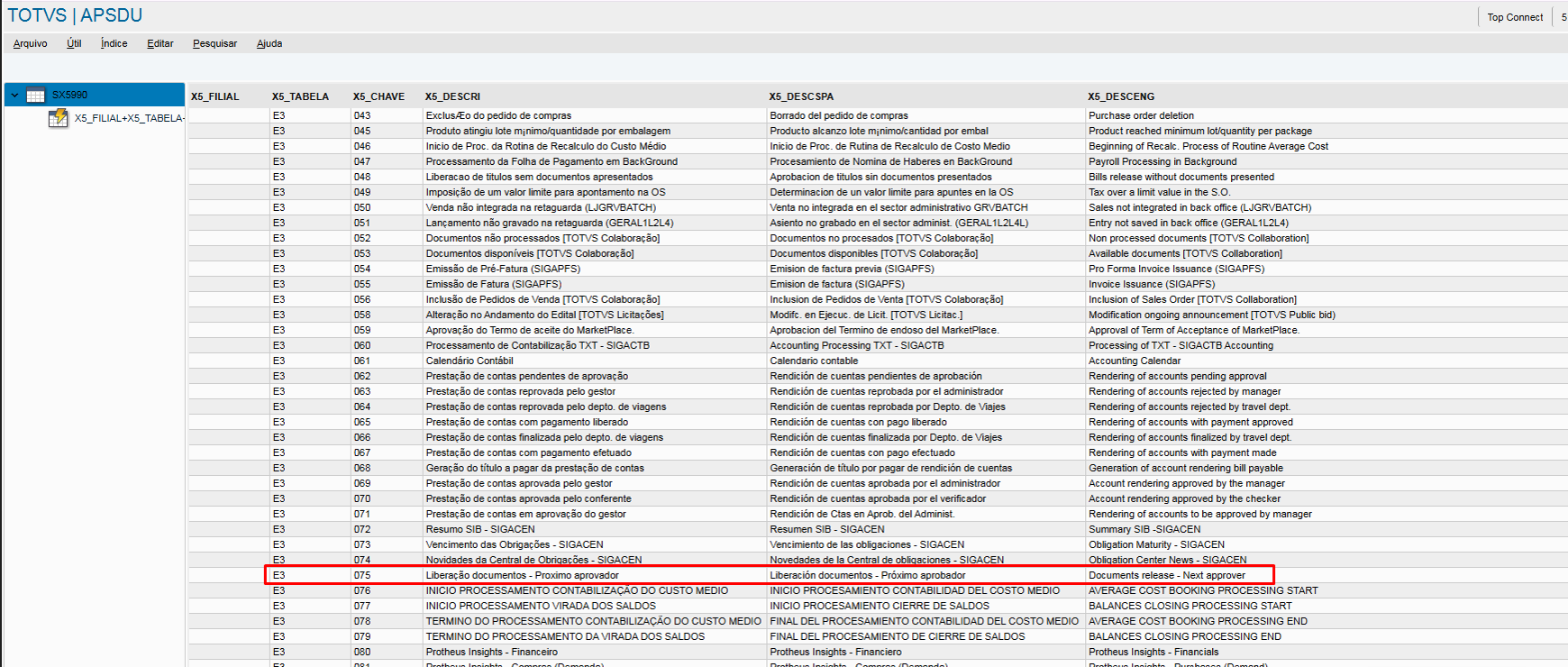The height and width of the screenshot is (667, 1568).
Task: Open the Pesquisar menu
Action: coord(214,43)
